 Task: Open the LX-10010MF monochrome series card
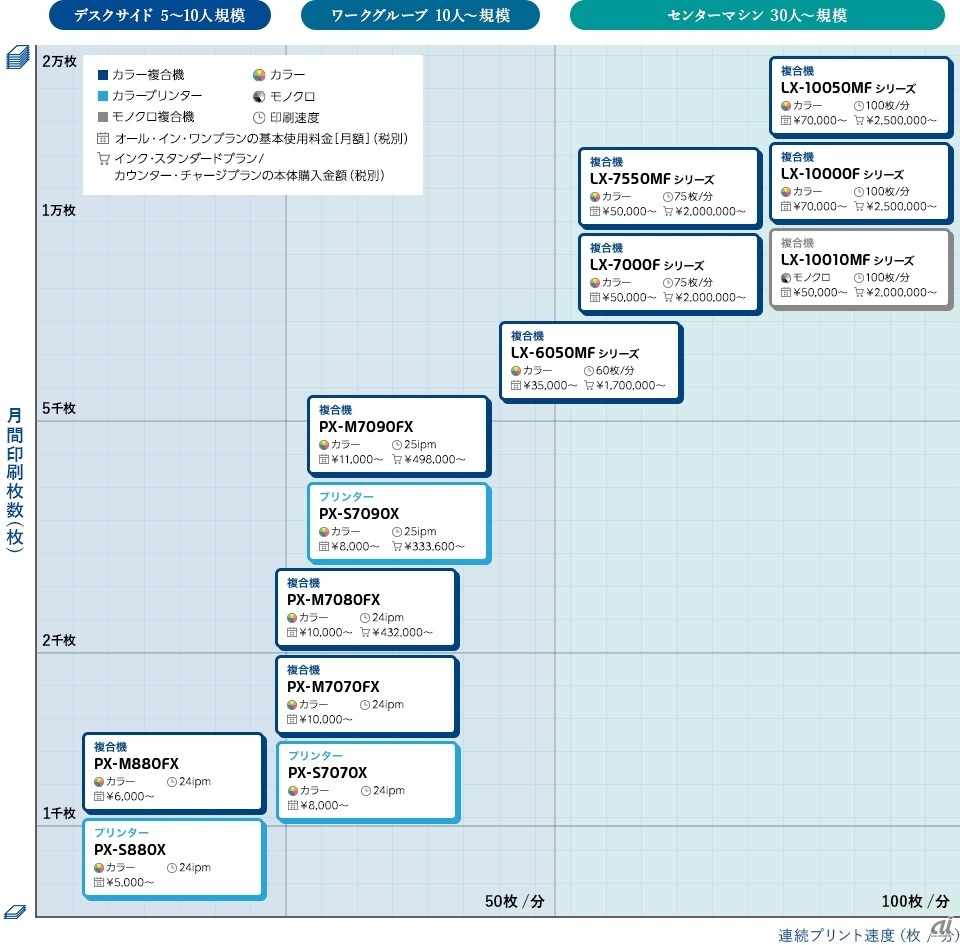tap(861, 269)
